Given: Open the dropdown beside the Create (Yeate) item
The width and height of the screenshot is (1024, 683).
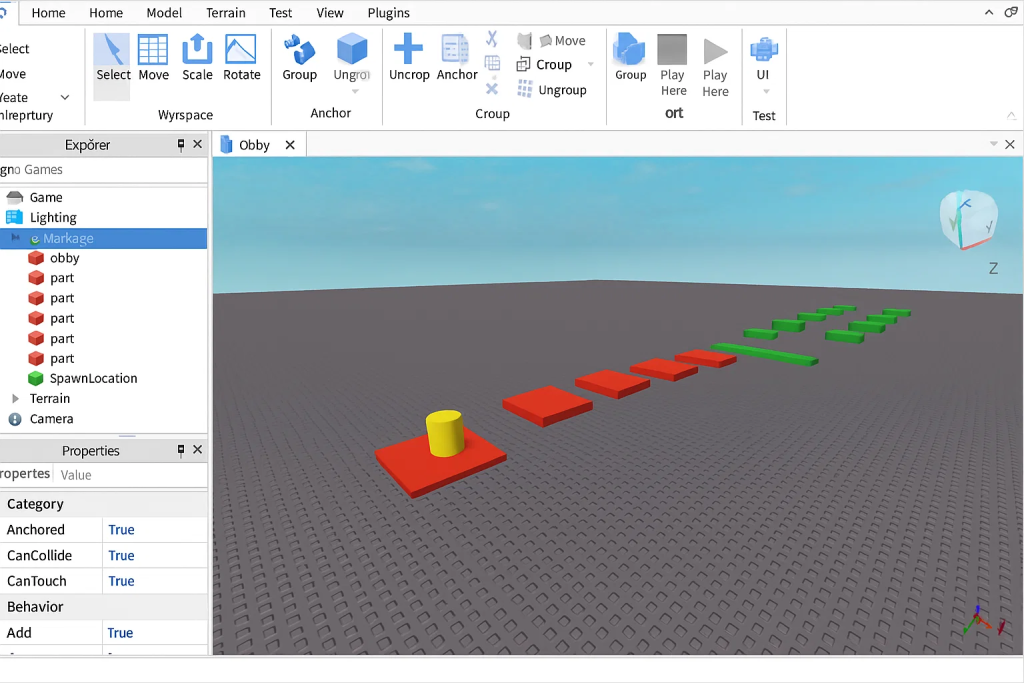Looking at the screenshot, I should click(x=65, y=97).
